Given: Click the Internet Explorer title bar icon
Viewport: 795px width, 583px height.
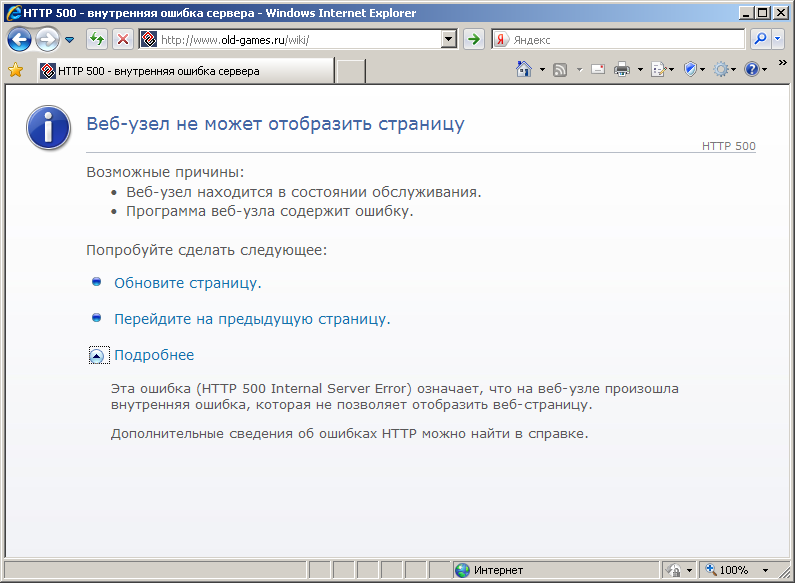Looking at the screenshot, I should (14, 13).
